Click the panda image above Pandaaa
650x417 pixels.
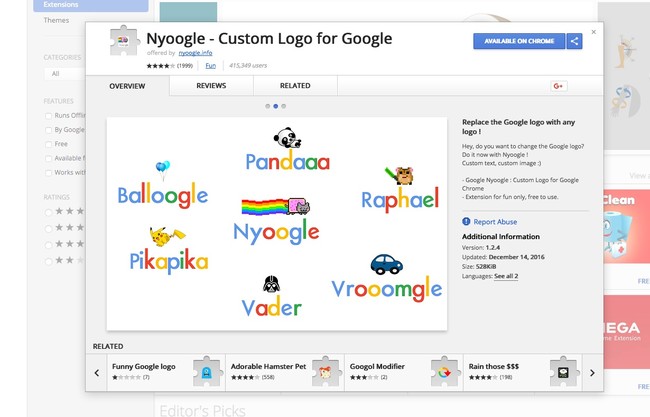pyautogui.click(x=287, y=138)
